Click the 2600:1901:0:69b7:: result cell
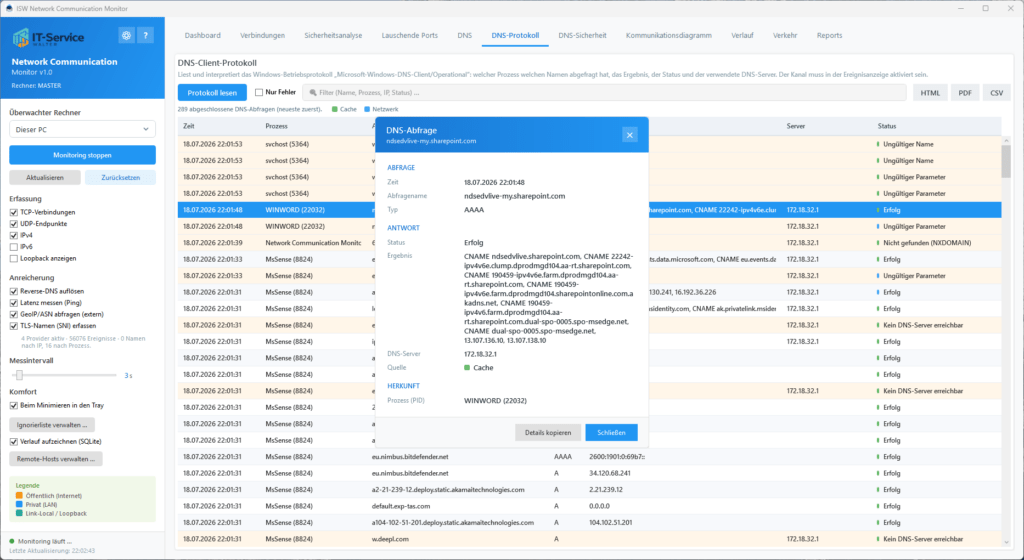 617,457
